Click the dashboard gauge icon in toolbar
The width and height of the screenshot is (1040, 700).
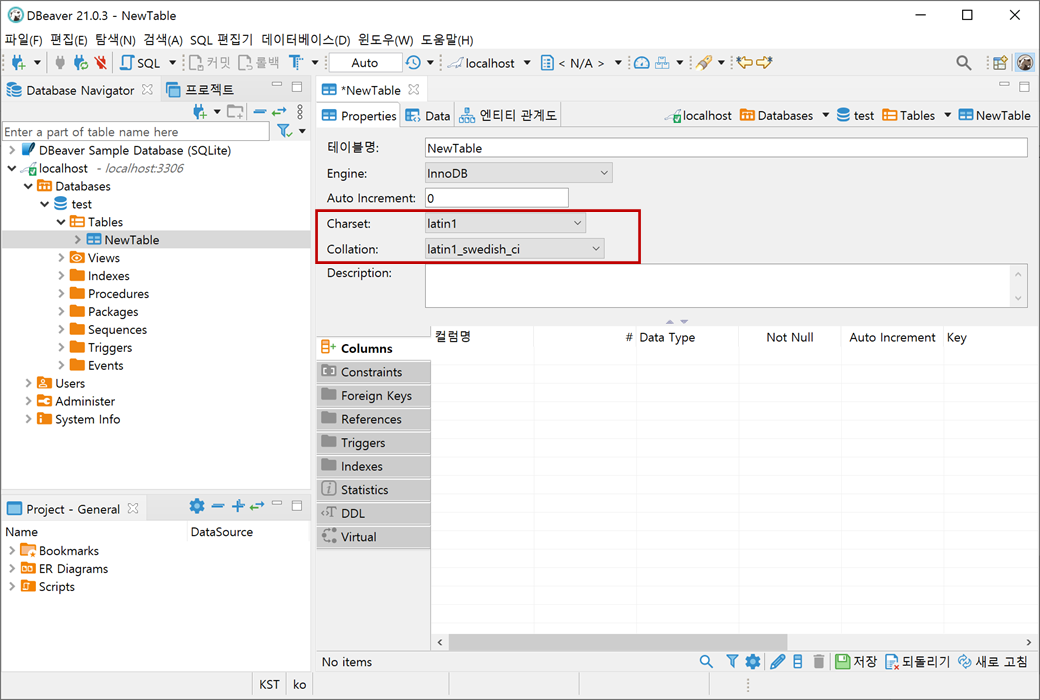coord(641,62)
